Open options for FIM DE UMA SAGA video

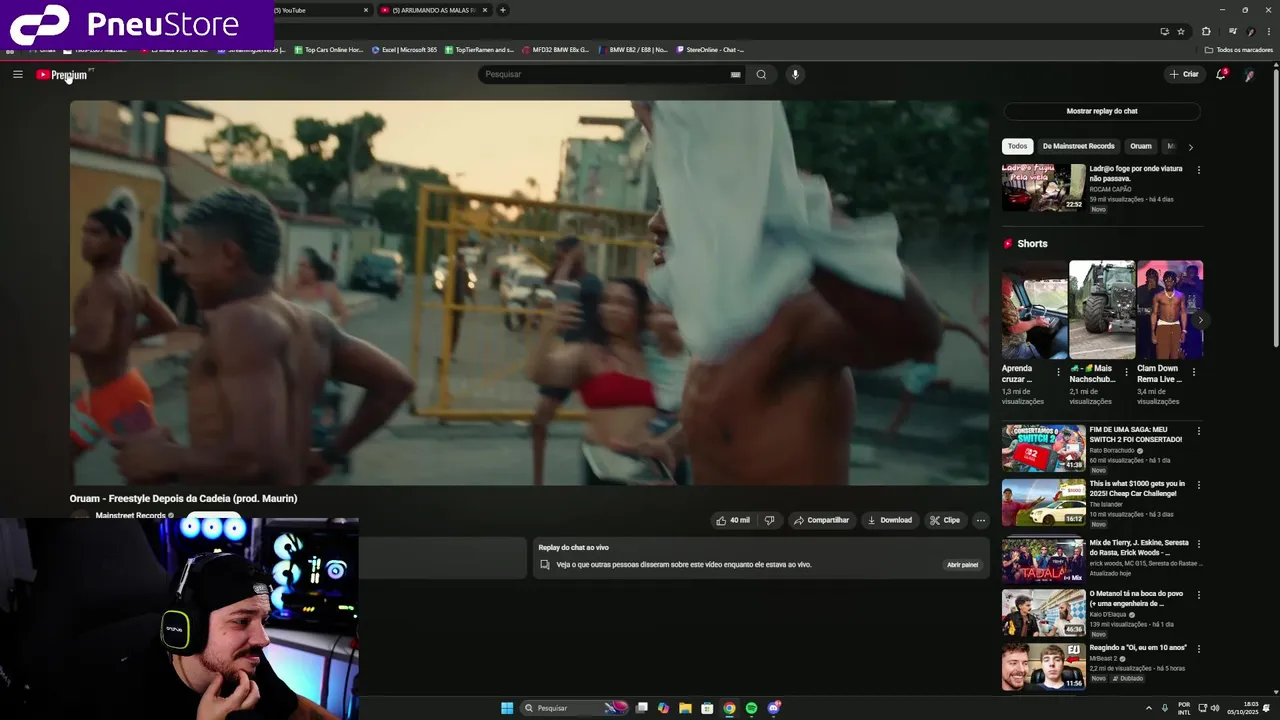click(1198, 431)
